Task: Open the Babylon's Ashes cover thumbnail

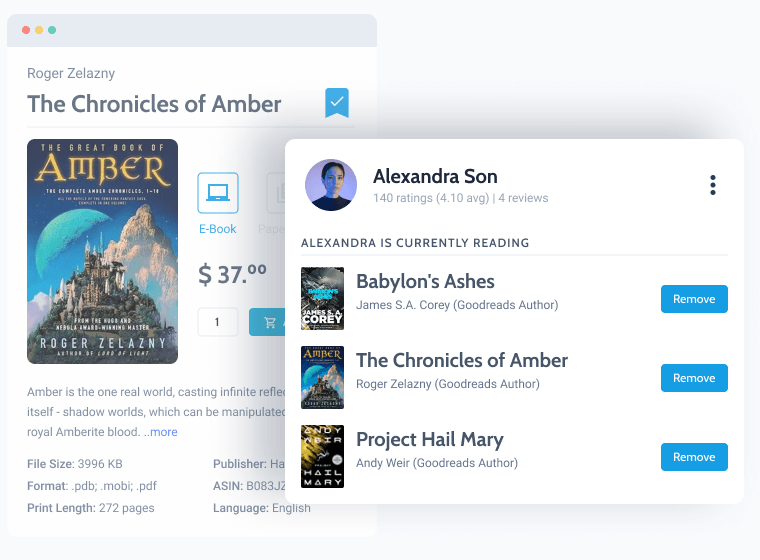Action: 322,299
